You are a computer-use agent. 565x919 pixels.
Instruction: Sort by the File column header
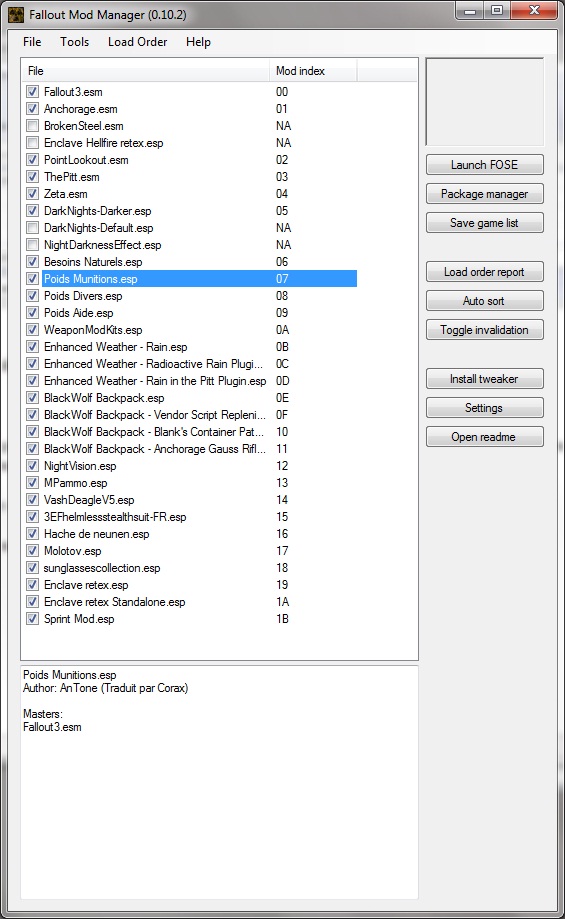(147, 71)
